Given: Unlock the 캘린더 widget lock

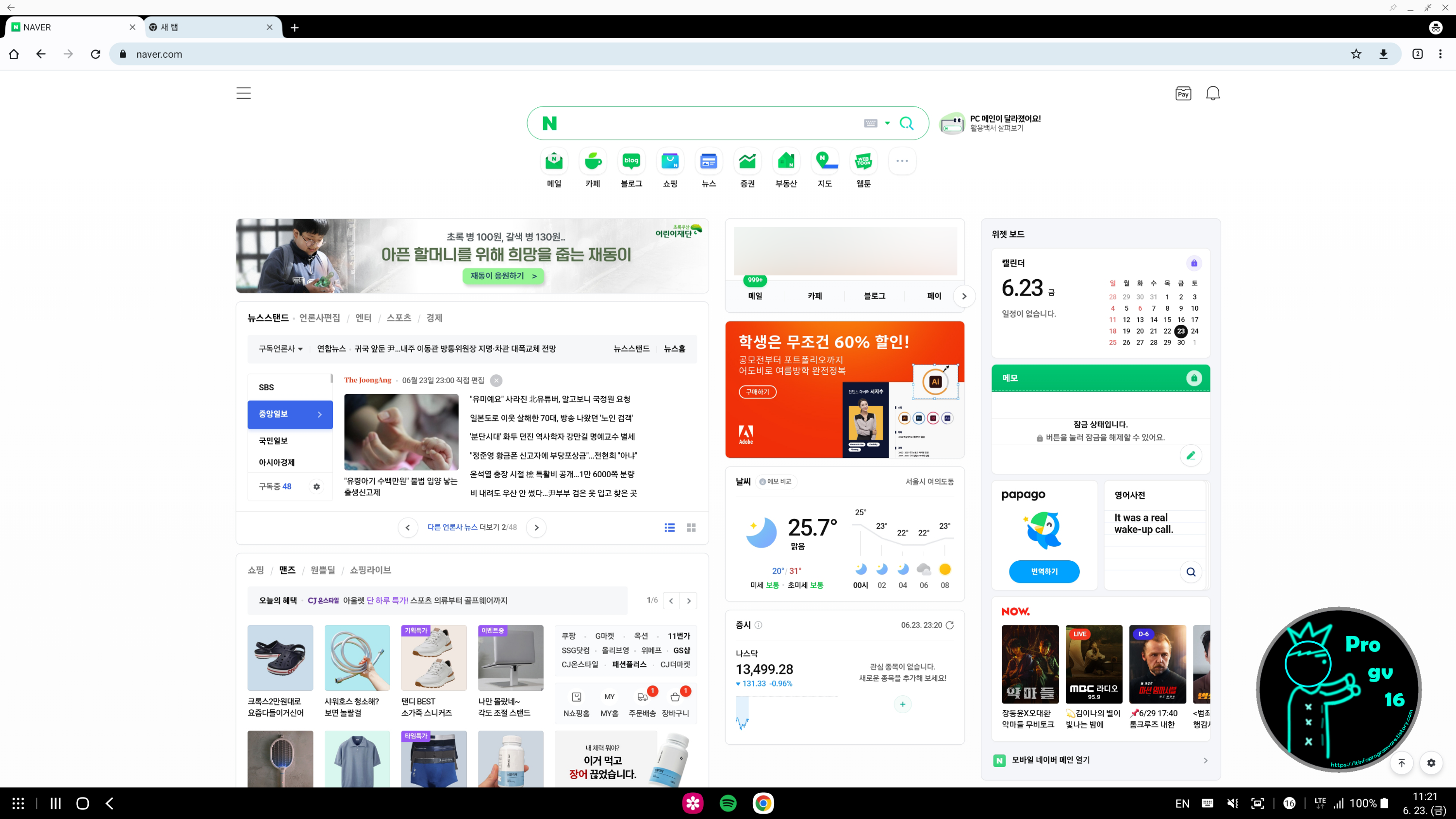Looking at the screenshot, I should tap(1194, 263).
